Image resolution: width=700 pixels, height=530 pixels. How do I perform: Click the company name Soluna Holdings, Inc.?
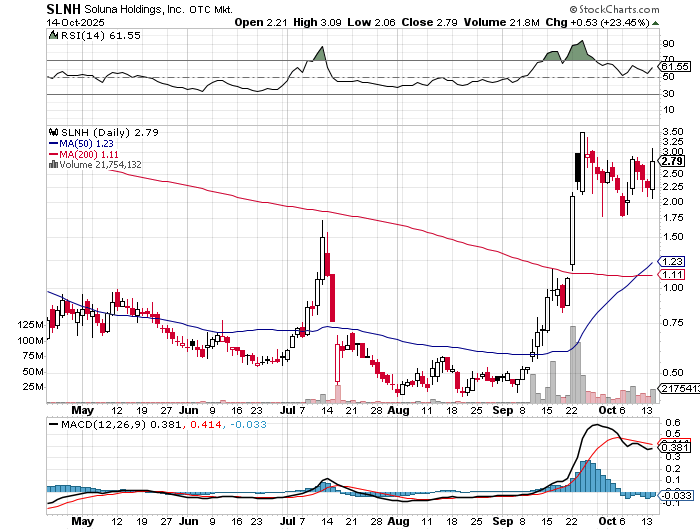pos(134,9)
